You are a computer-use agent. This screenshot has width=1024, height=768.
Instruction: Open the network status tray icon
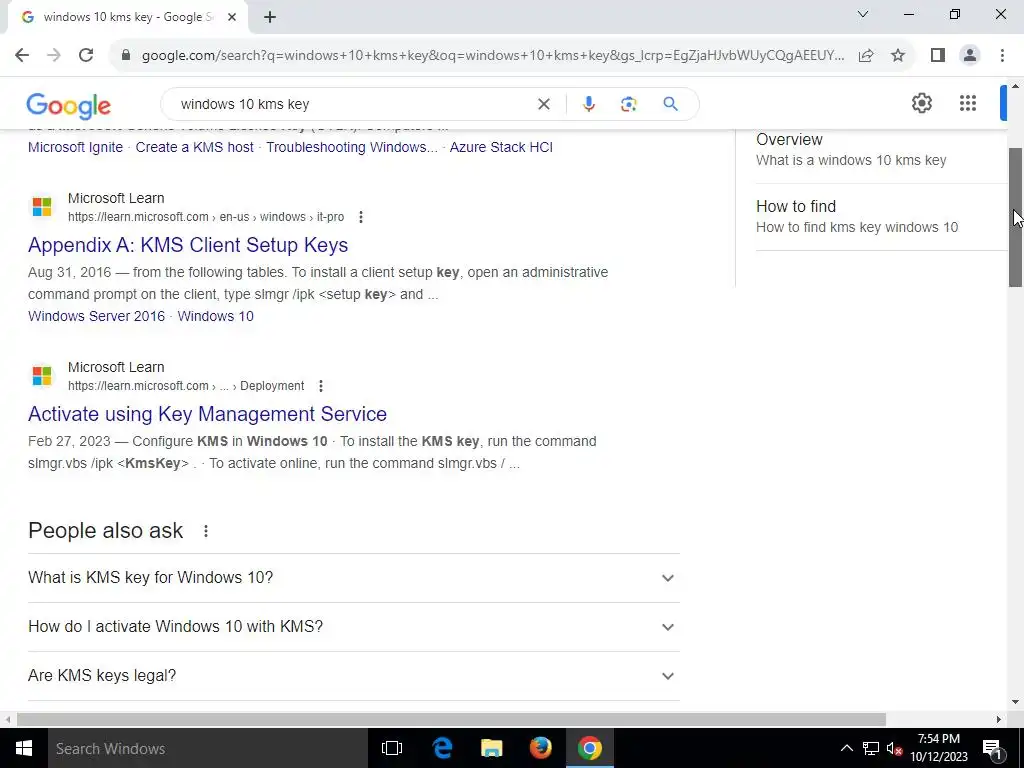[x=871, y=748]
